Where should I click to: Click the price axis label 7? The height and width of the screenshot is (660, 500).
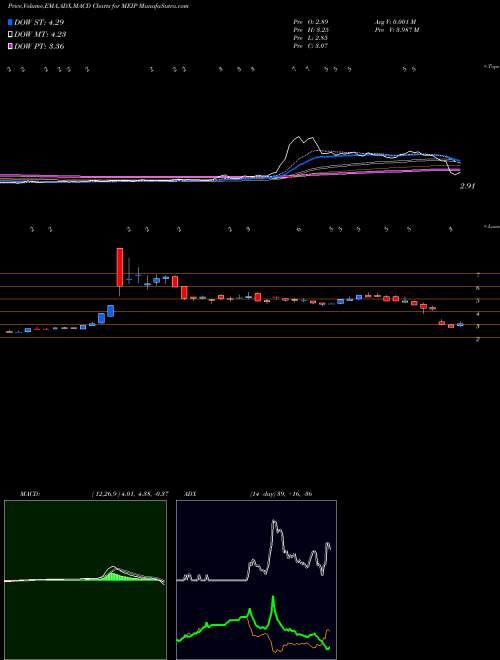tap(478, 275)
